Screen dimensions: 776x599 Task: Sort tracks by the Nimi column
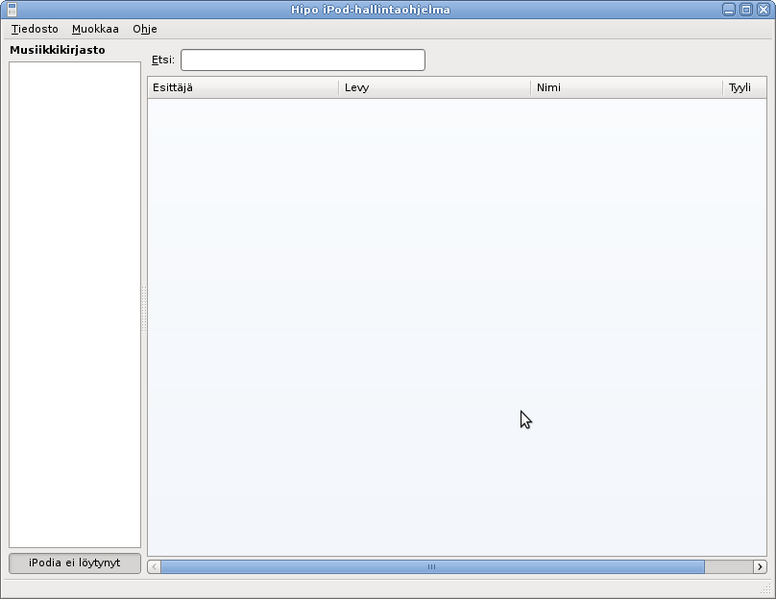(627, 88)
